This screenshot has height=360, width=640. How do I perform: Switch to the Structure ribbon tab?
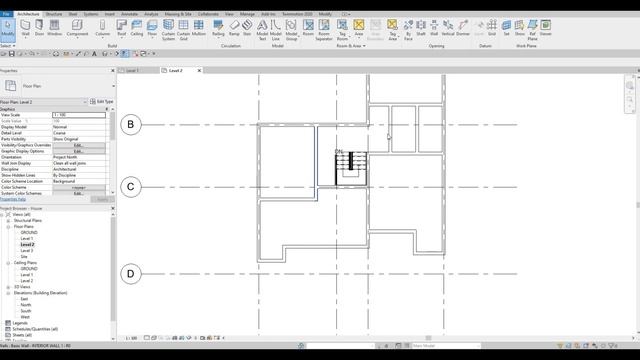tap(53, 14)
